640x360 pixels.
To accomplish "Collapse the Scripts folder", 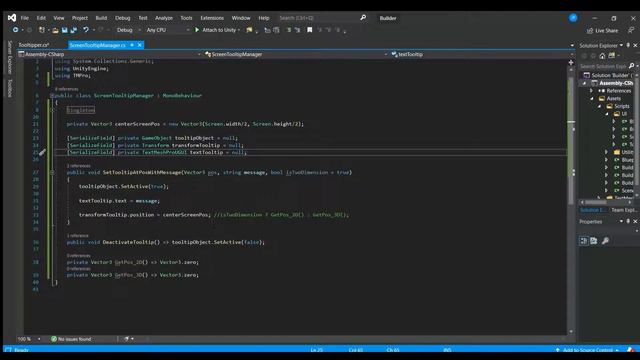I will (x=600, y=106).
